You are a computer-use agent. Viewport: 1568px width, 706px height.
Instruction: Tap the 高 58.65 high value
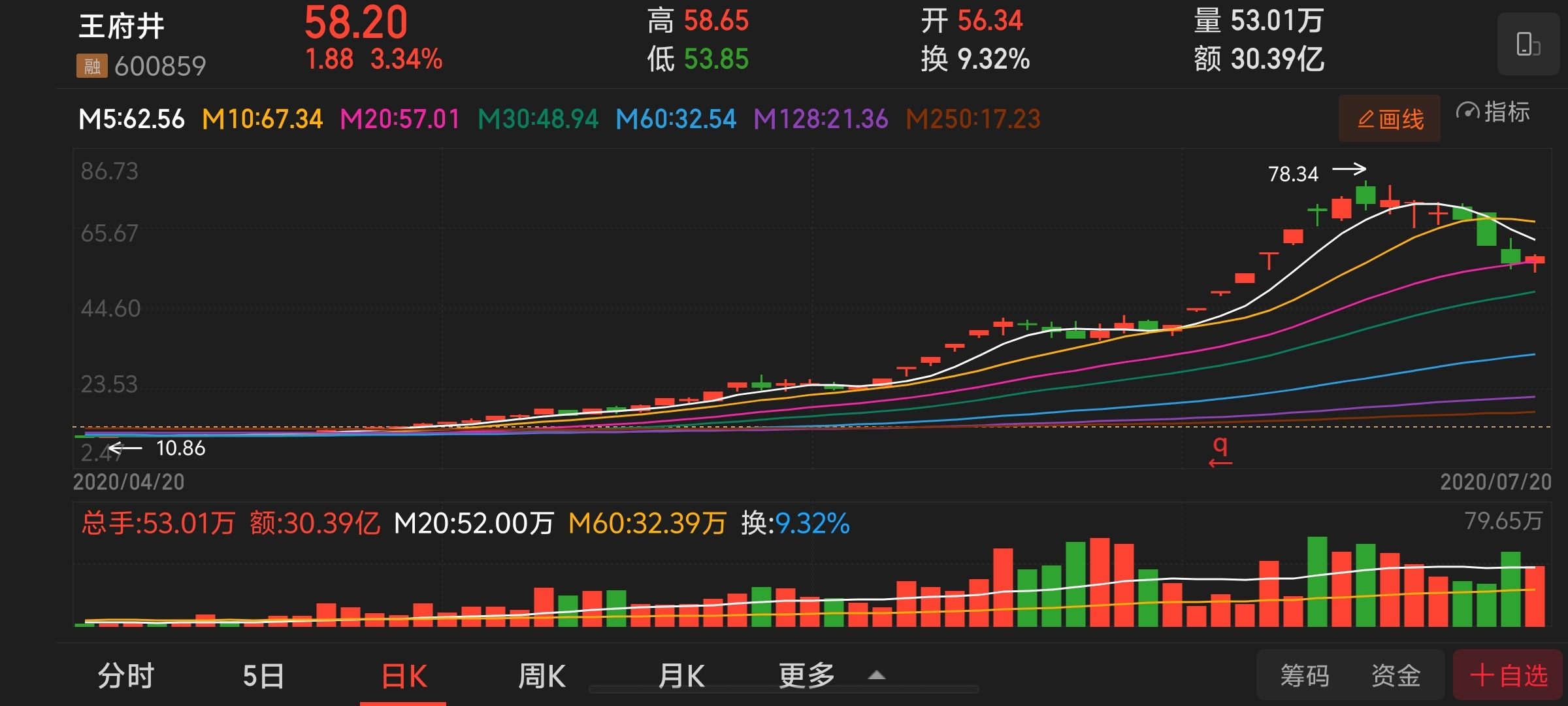click(698, 21)
